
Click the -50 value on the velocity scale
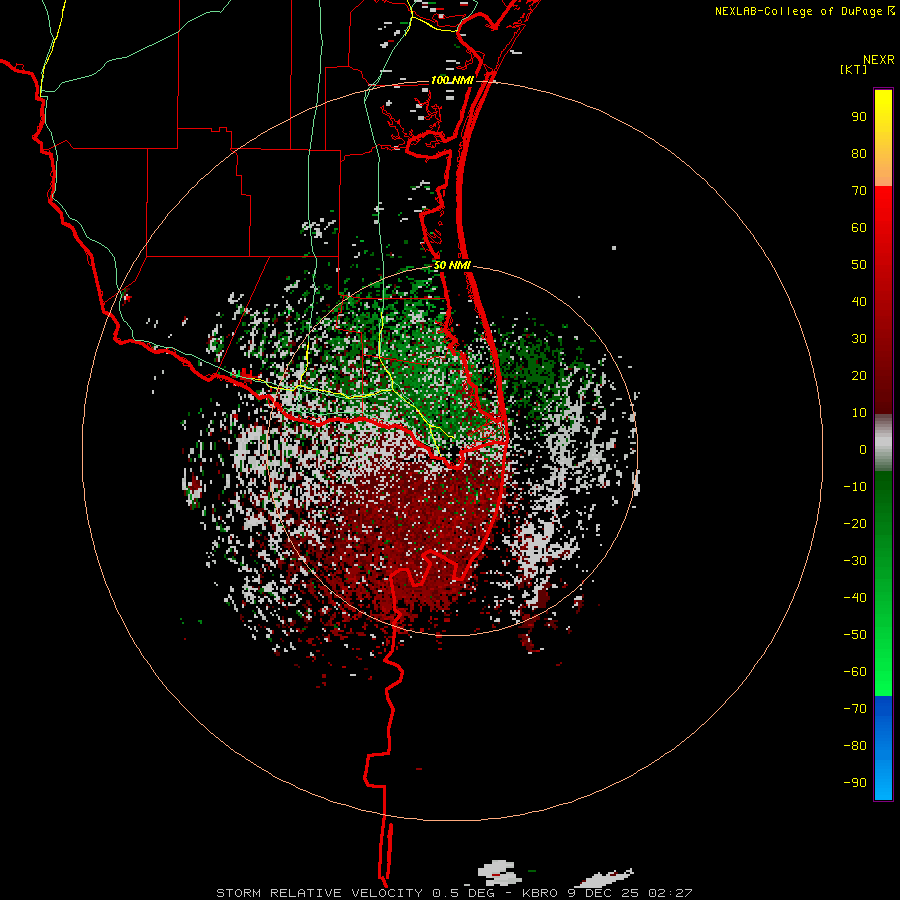coord(855,635)
